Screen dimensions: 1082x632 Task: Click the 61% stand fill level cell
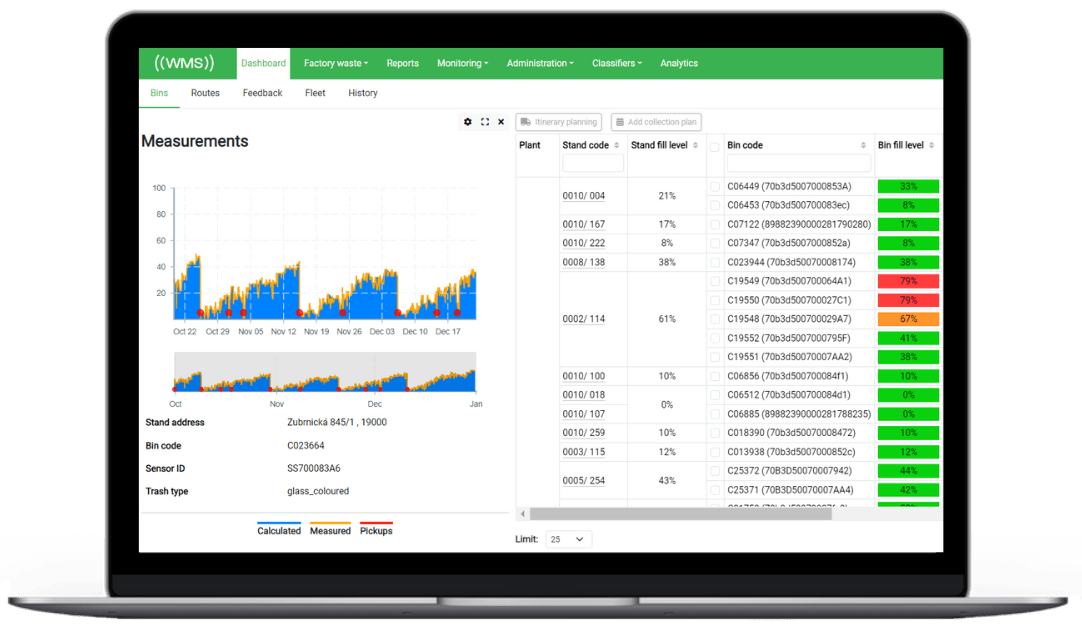[667, 319]
